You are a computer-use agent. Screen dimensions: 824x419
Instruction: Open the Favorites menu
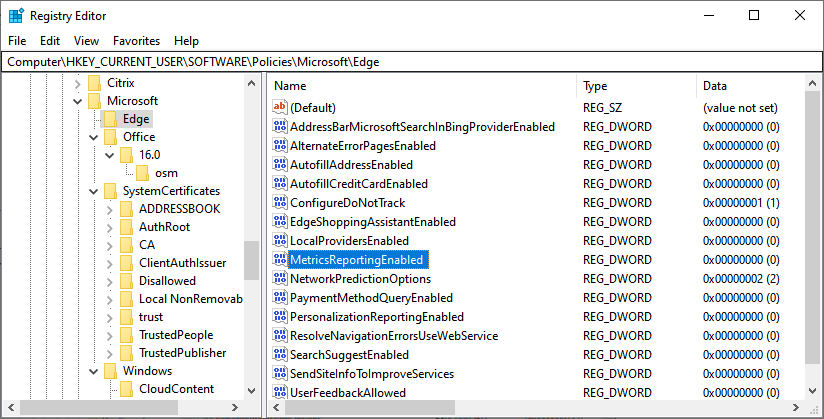[x=136, y=41]
